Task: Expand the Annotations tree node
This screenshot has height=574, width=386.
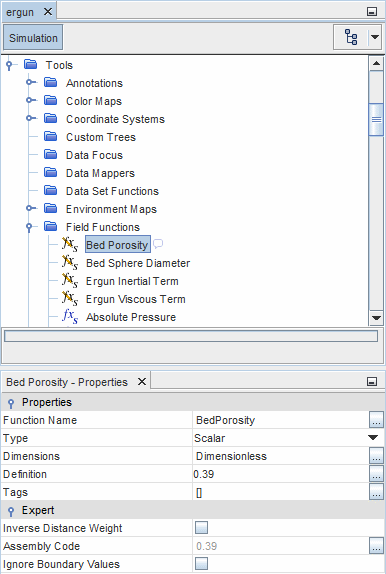Action: pyautogui.click(x=30, y=82)
